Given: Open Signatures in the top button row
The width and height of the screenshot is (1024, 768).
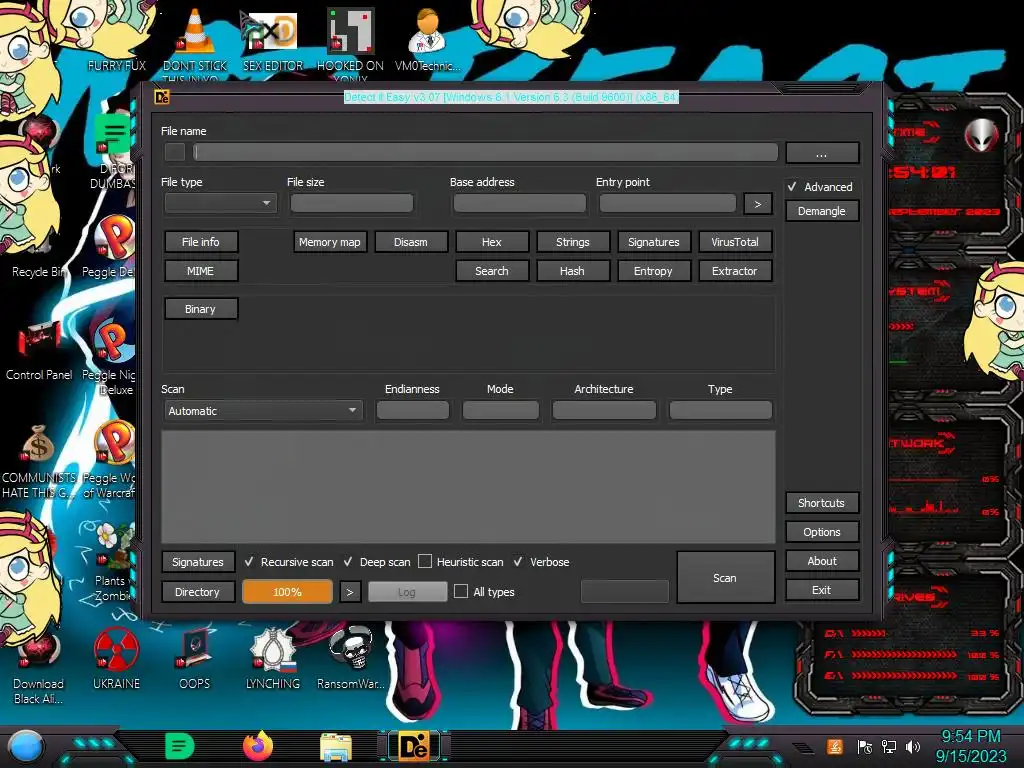Looking at the screenshot, I should click(x=654, y=242).
